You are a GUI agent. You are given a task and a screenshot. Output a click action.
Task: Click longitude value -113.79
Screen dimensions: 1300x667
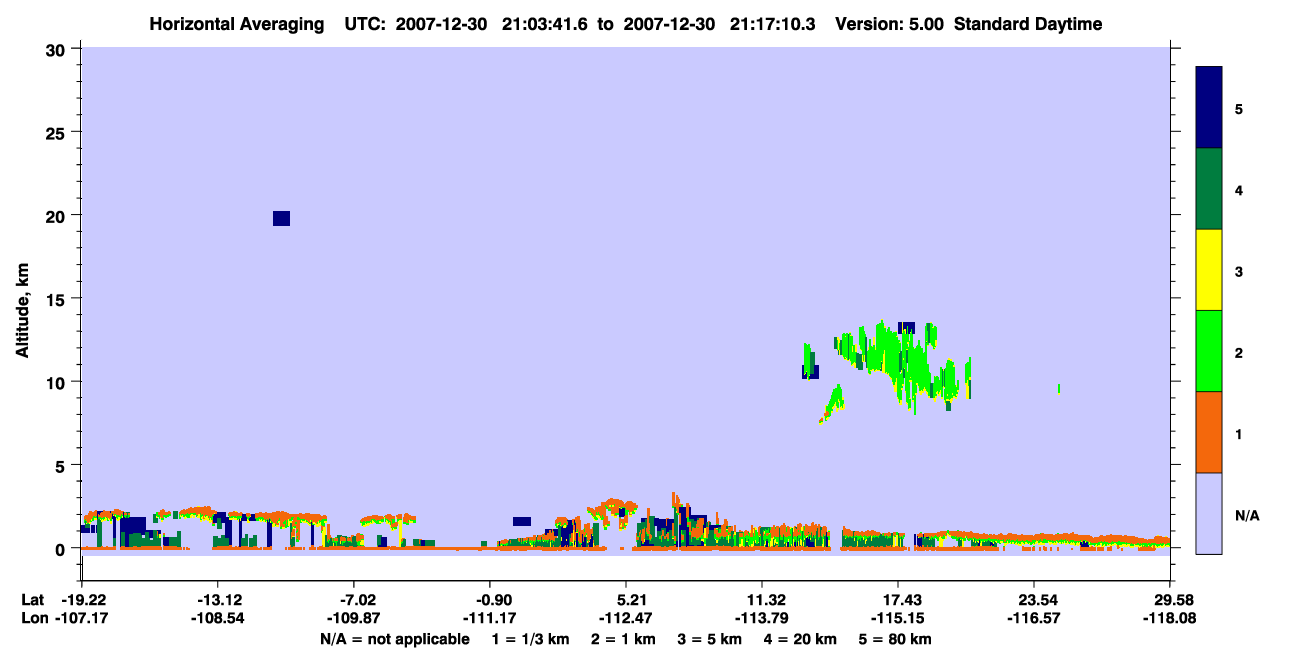[x=762, y=619]
